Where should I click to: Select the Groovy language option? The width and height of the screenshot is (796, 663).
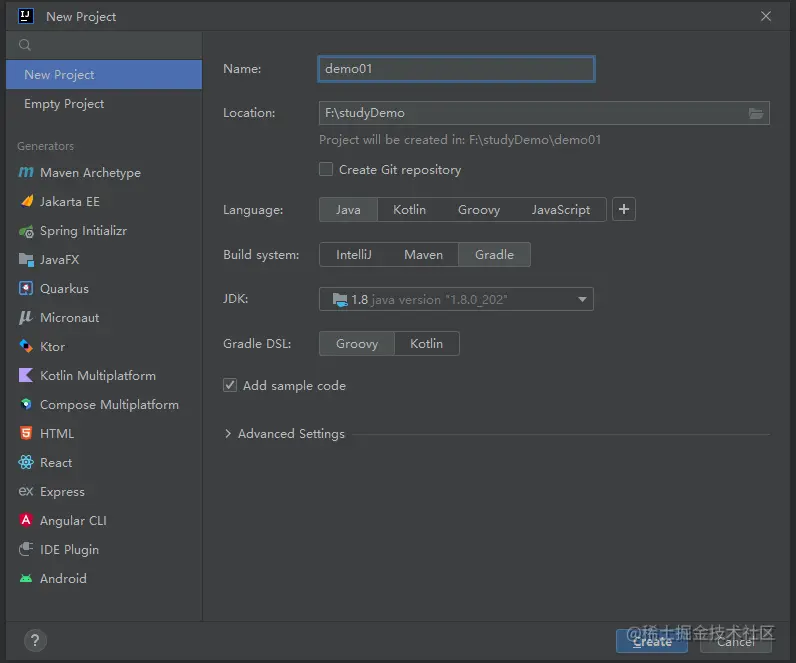(479, 210)
